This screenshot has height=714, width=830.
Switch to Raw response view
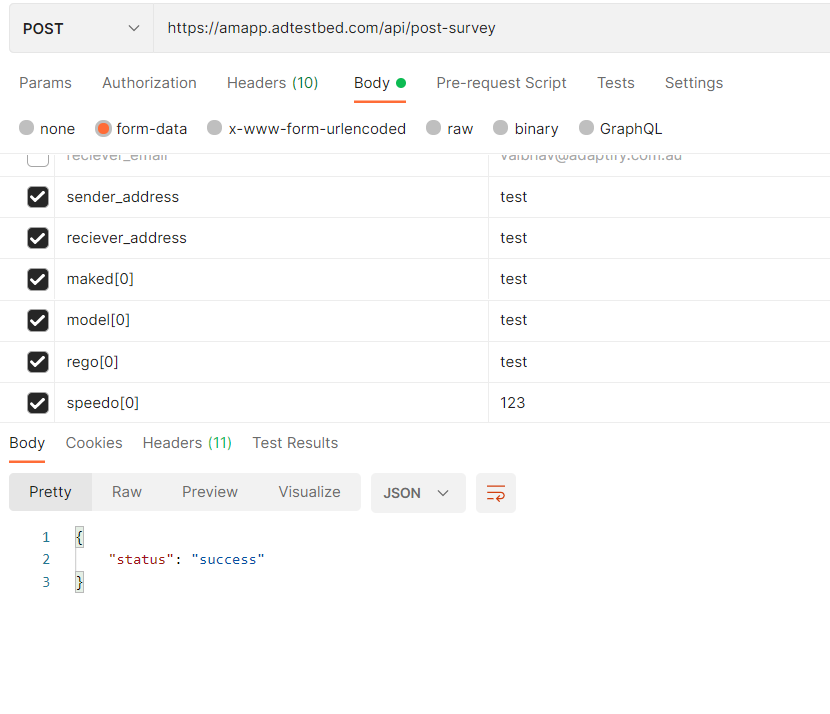127,492
